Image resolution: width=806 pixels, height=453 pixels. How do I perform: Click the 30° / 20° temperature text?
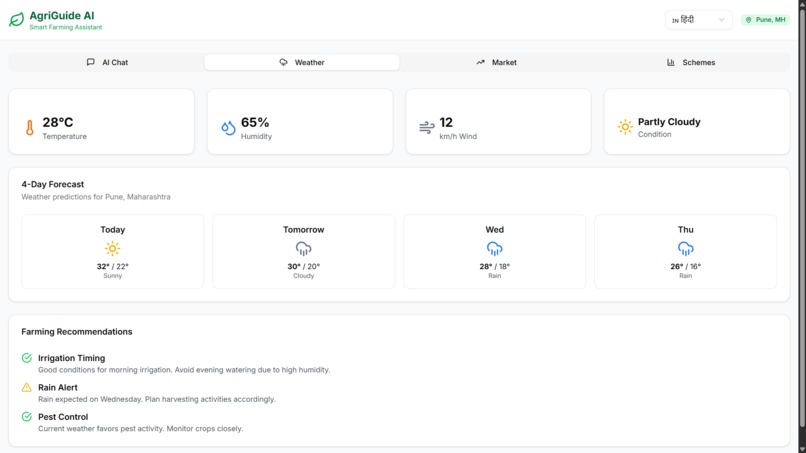pyautogui.click(x=303, y=266)
